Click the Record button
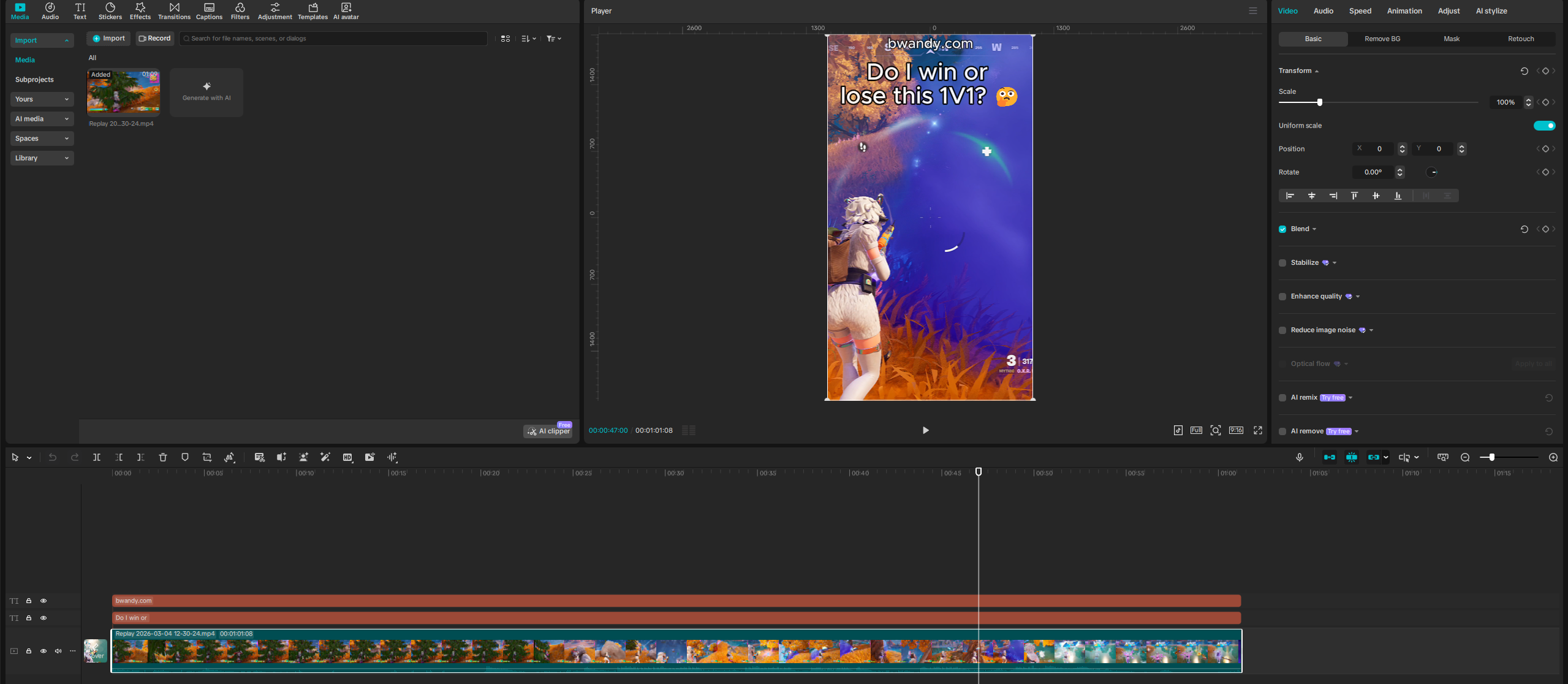Screen dimensions: 1568x684 155,39
